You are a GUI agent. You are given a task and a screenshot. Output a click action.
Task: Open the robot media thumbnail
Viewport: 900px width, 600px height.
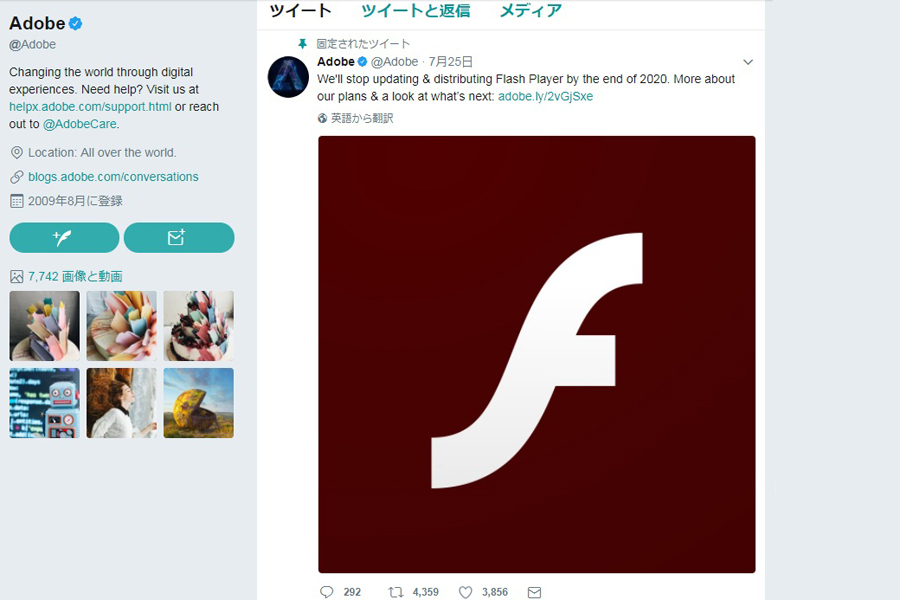tap(44, 403)
